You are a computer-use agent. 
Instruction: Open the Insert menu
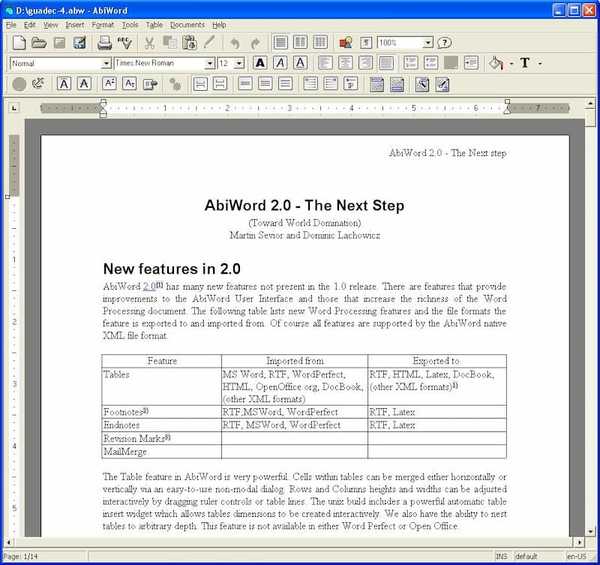pyautogui.click(x=75, y=25)
